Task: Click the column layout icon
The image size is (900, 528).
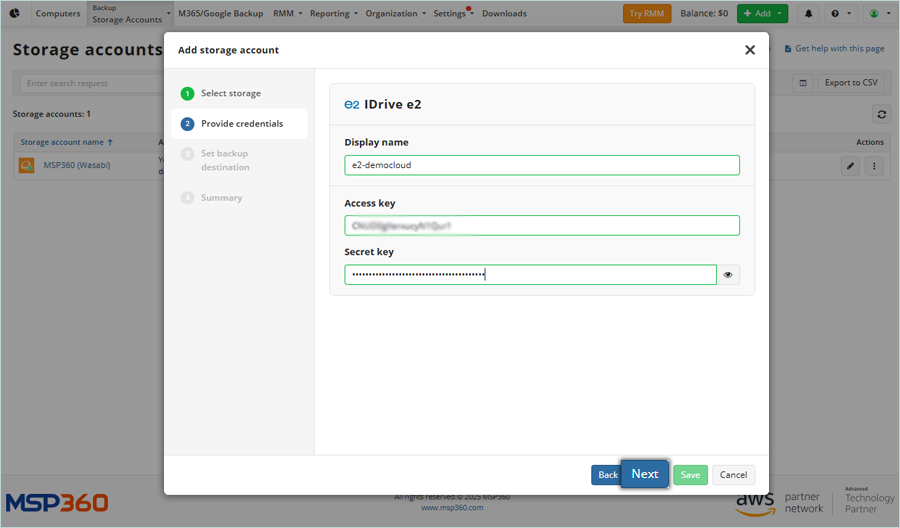Action: click(x=803, y=83)
